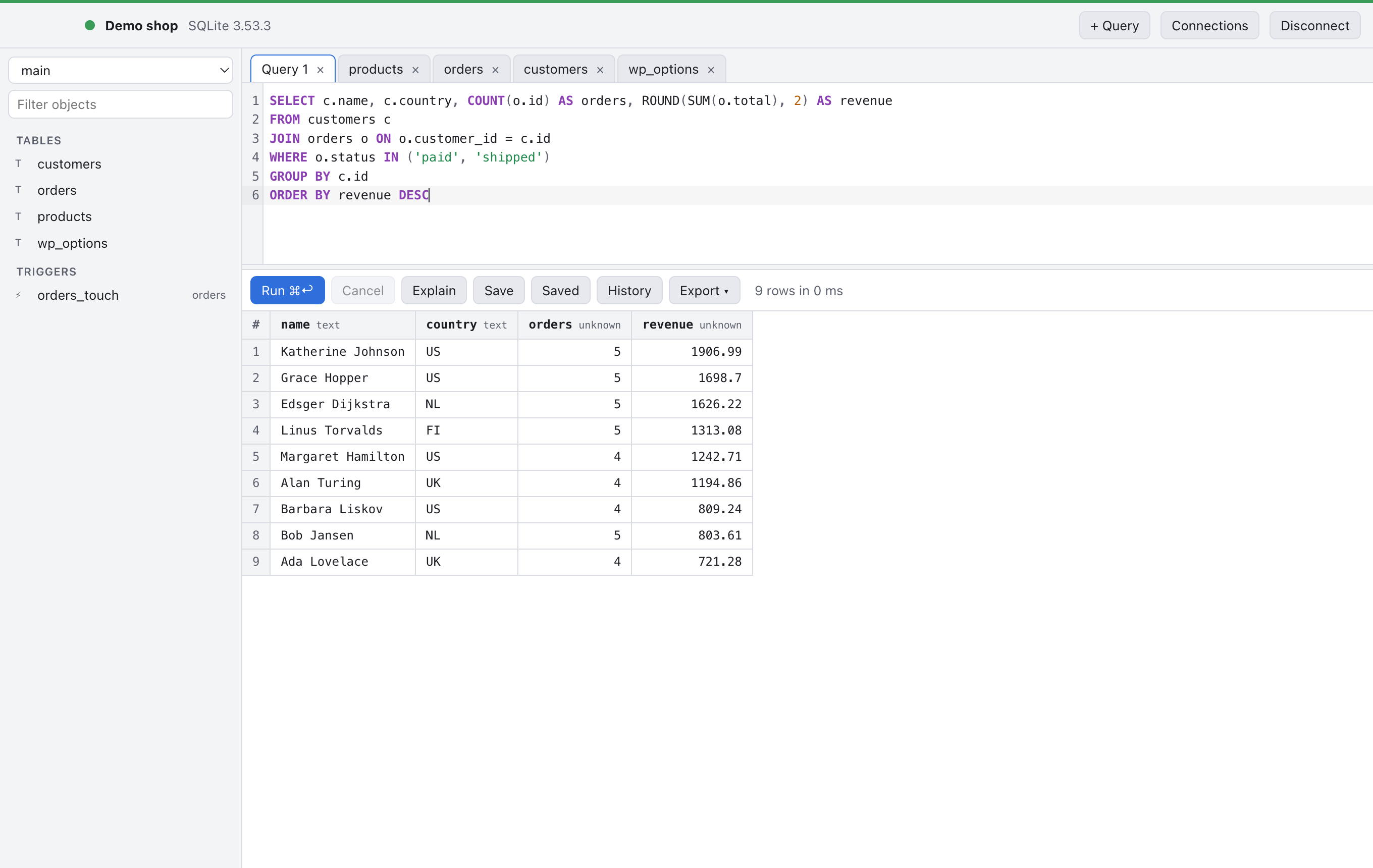Viewport: 1373px width, 868px height.
Task: Click the table icon next to products in sidebar
Action: (x=18, y=216)
